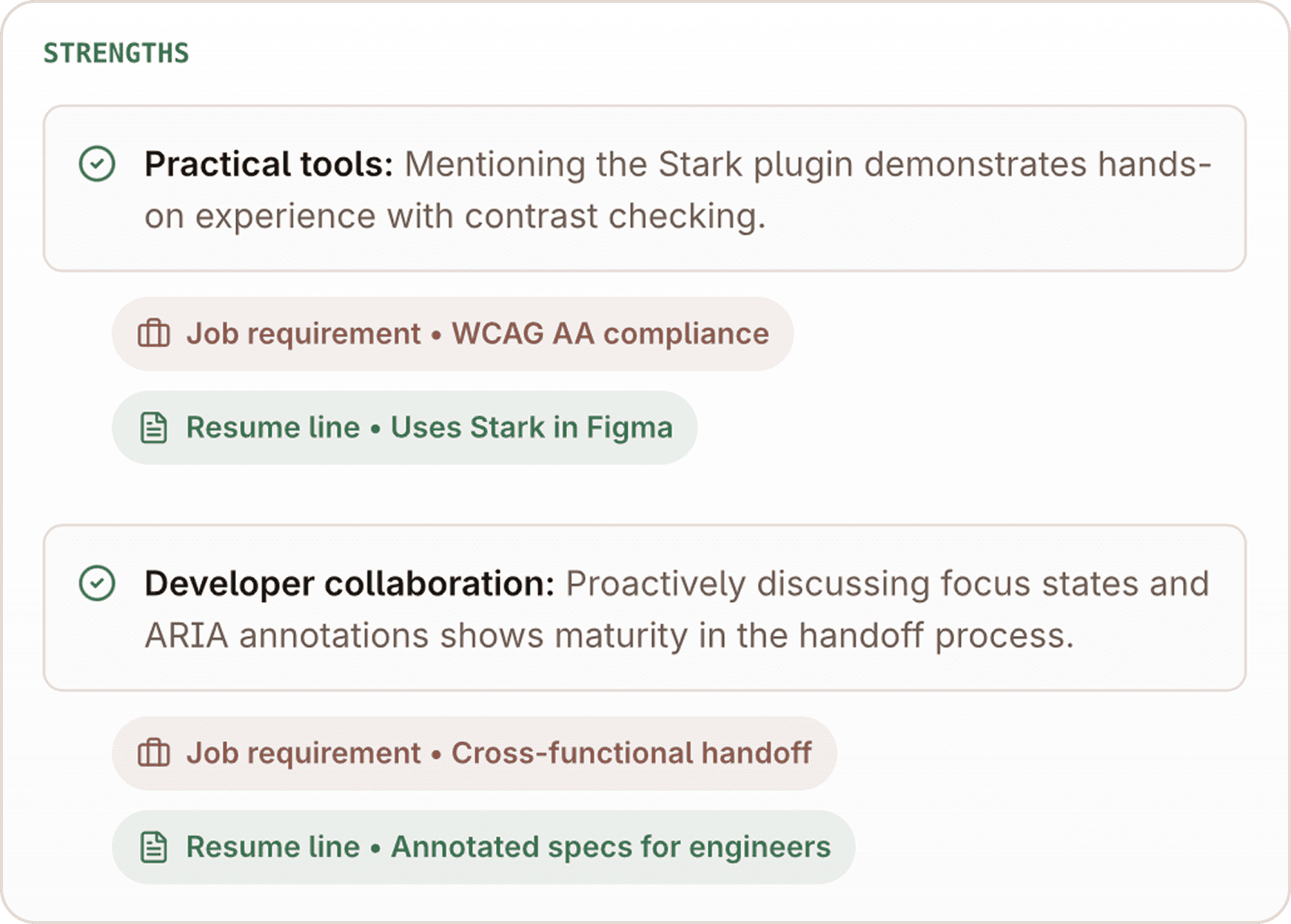The image size is (1291, 924).
Task: Click the checkmark icon beside Practical tools
Action: click(97, 164)
